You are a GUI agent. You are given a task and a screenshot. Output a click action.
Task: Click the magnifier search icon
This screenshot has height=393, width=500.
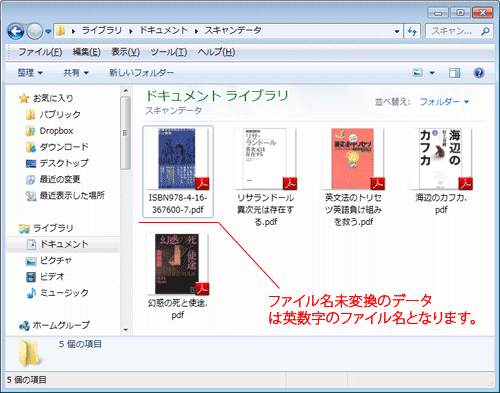pos(485,31)
